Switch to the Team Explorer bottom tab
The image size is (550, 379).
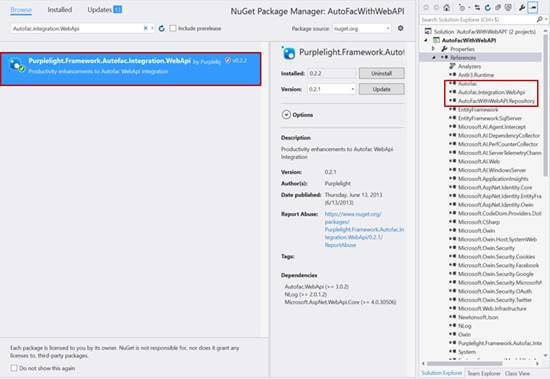click(x=483, y=373)
